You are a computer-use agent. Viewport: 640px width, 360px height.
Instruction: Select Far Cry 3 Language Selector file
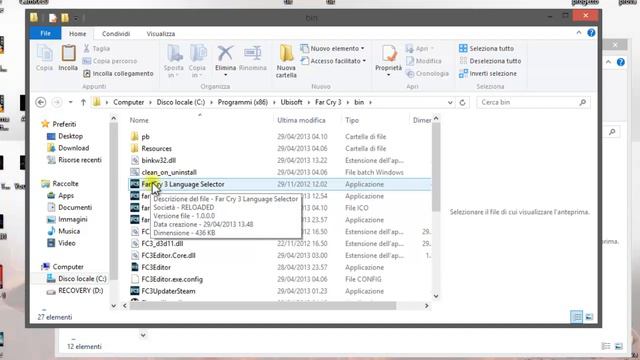pos(280,184)
